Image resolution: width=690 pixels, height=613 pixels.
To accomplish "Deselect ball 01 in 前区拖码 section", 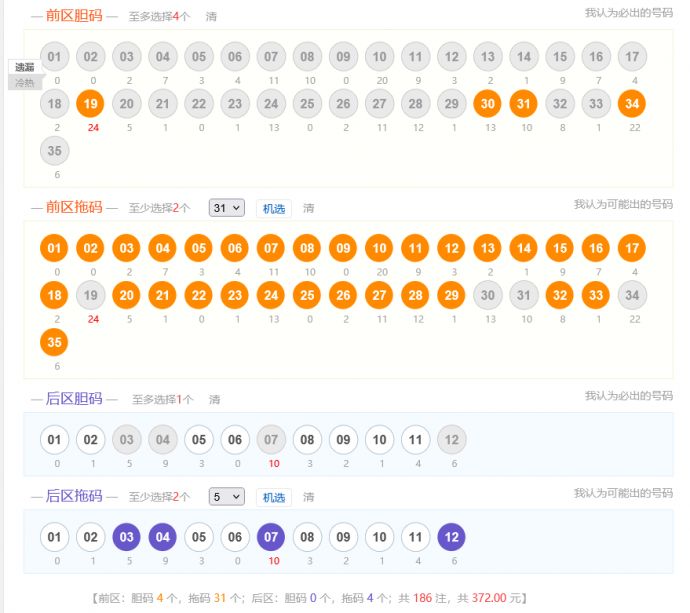I will click(55, 248).
